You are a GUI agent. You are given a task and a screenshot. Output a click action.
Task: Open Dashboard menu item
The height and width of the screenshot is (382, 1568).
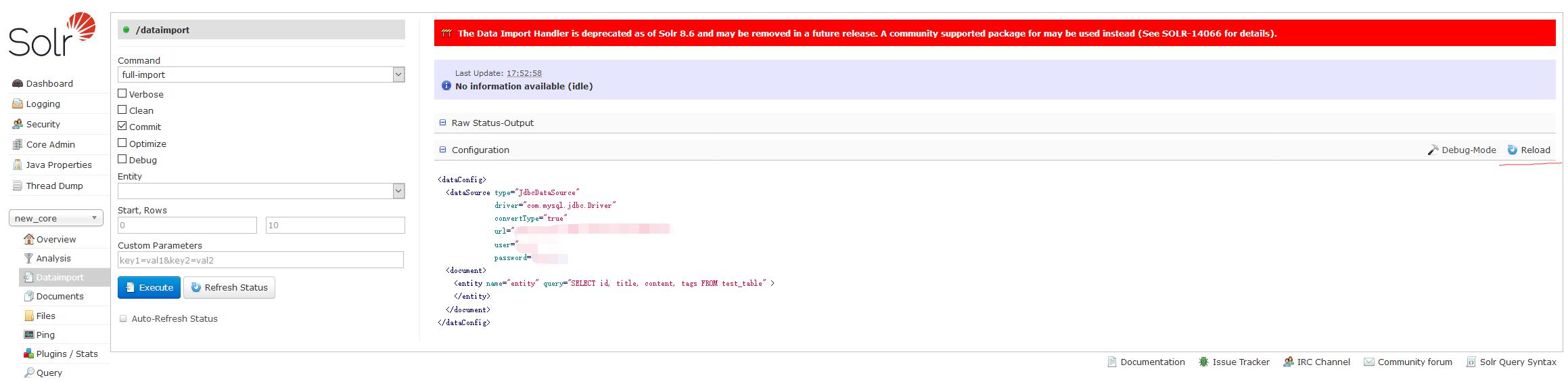pyautogui.click(x=49, y=83)
